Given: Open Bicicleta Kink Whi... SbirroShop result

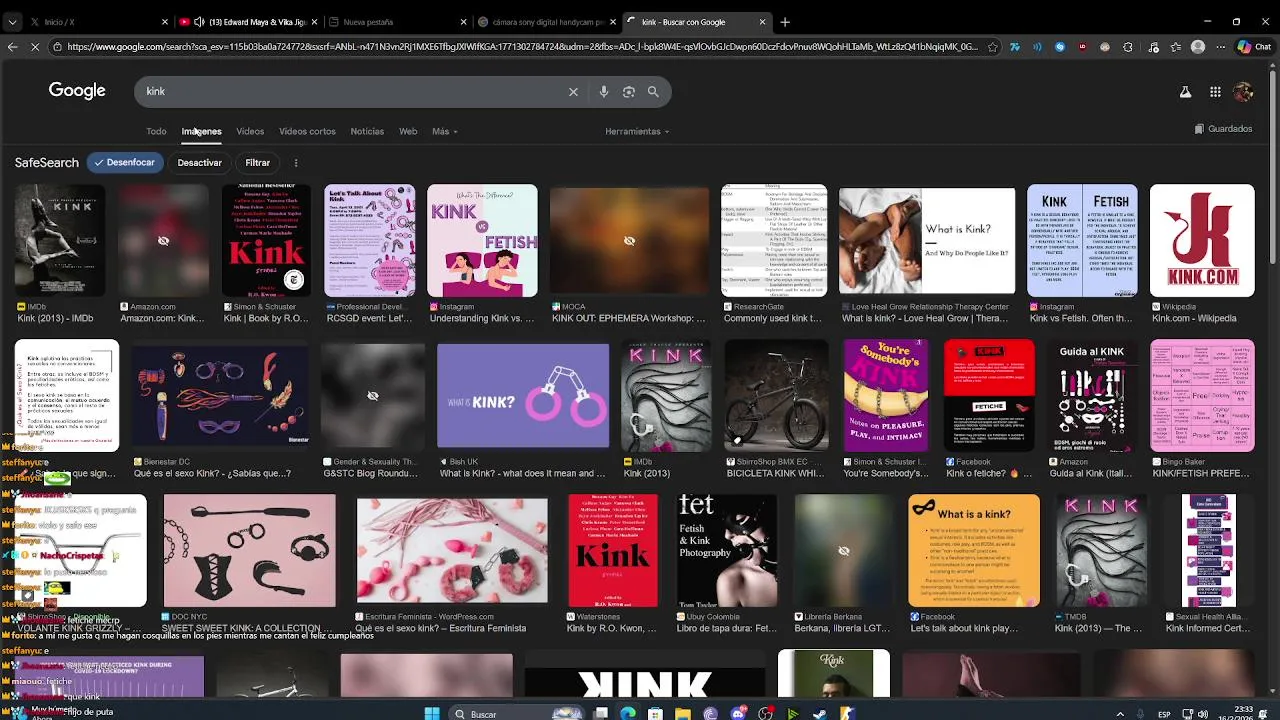Looking at the screenshot, I should (775, 473).
